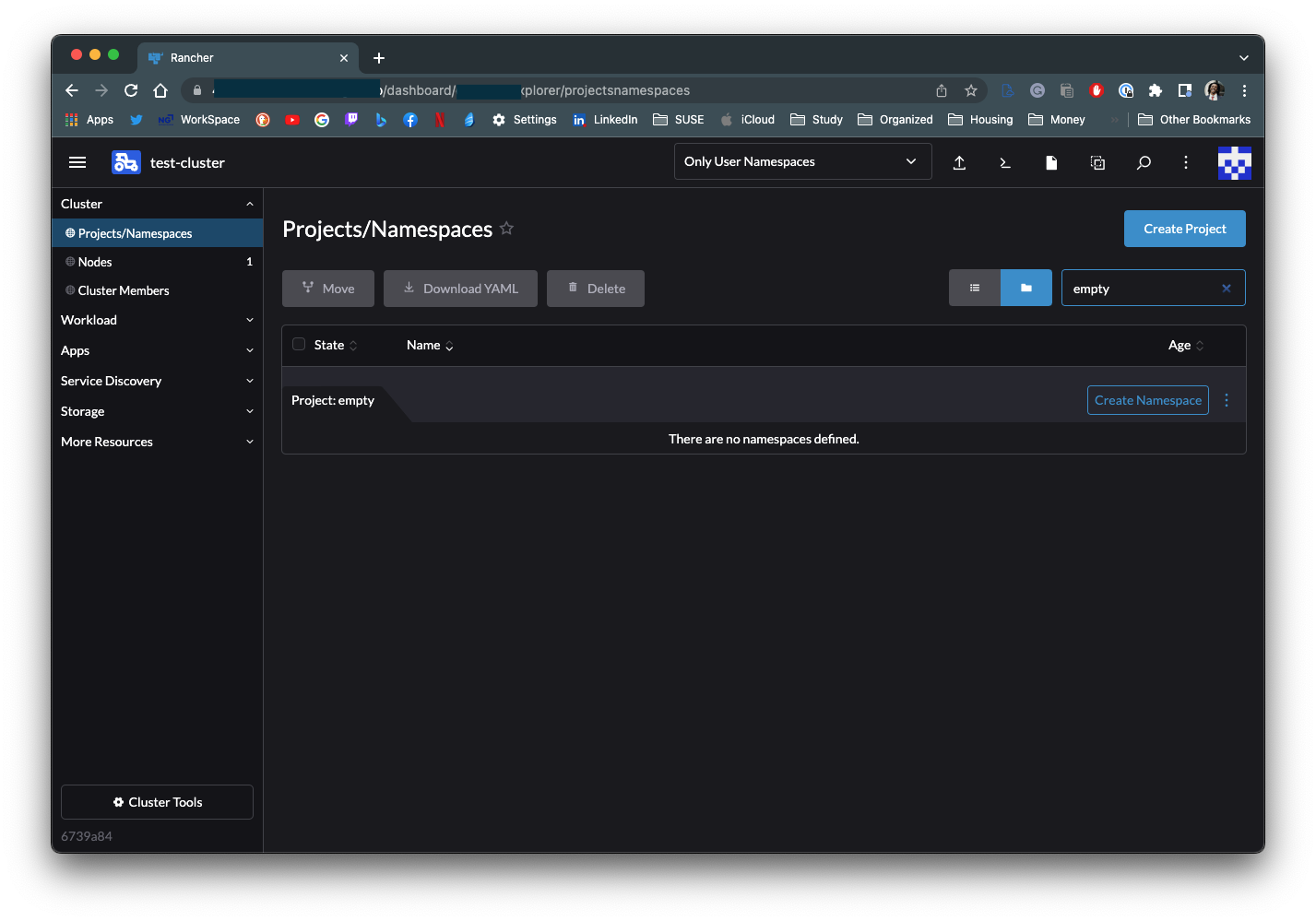Open Cluster Members page
The height and width of the screenshot is (921, 1316).
(123, 290)
